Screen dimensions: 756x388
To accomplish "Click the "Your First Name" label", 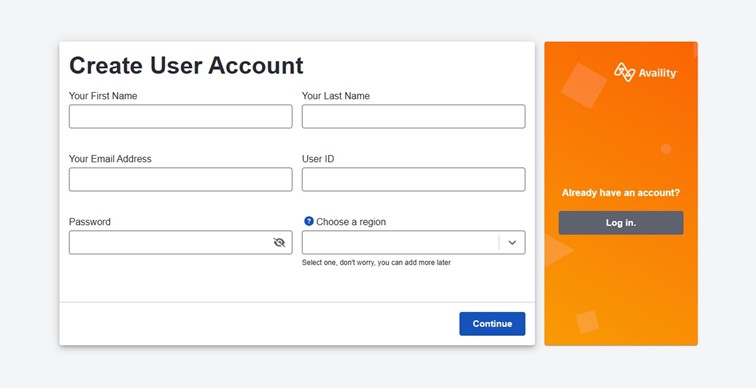I will tap(103, 96).
